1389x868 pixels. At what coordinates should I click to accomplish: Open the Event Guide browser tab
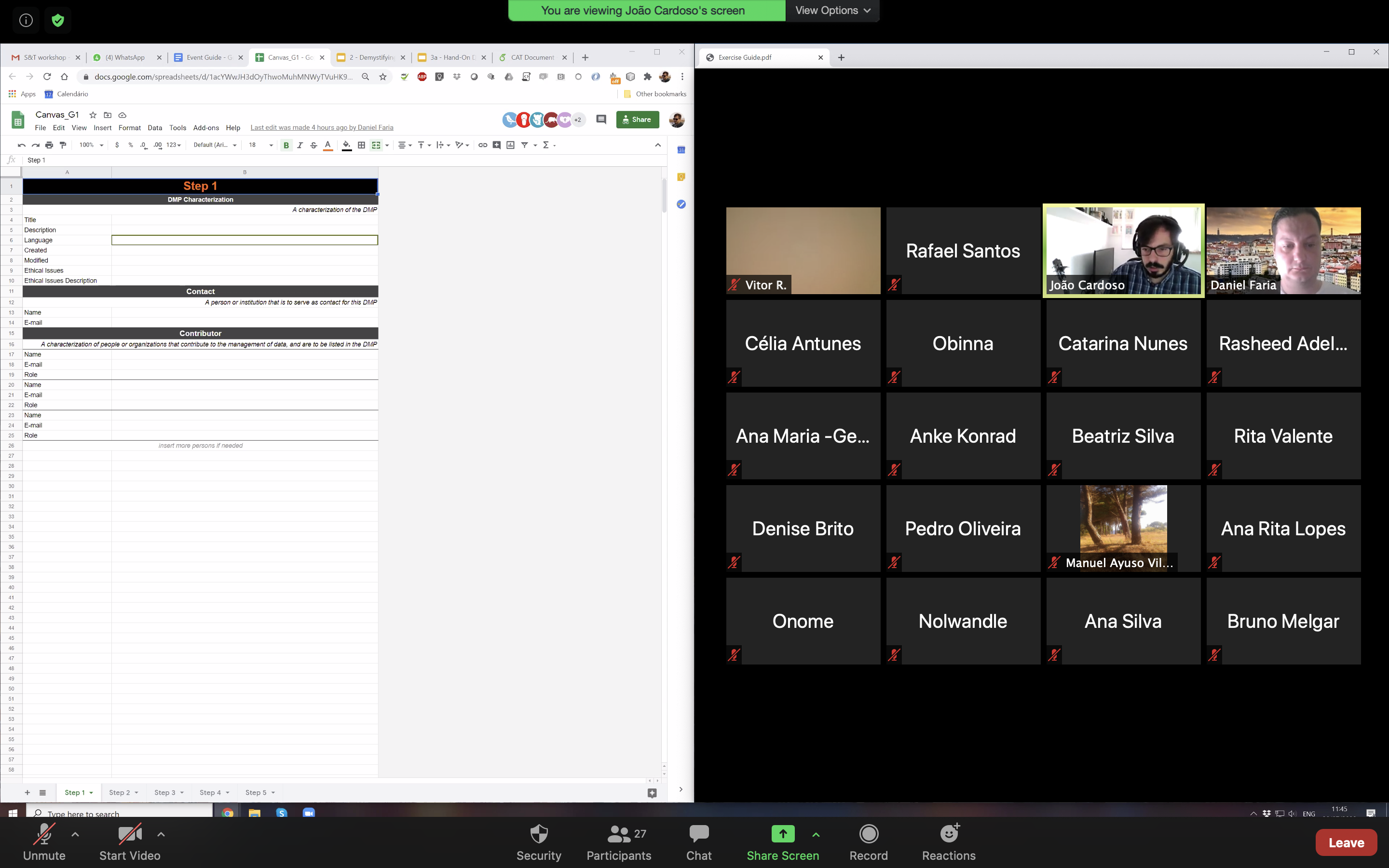[209, 57]
